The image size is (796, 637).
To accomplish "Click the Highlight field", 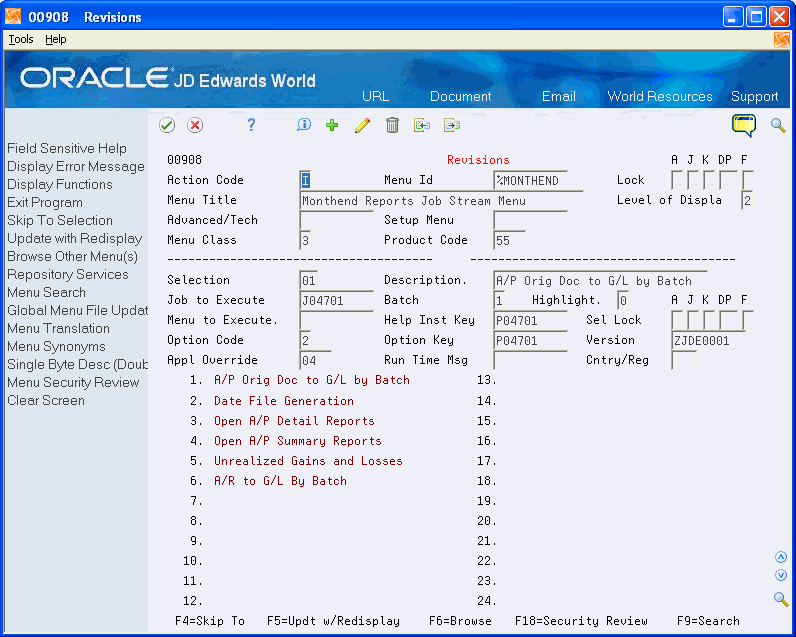I will coord(623,300).
